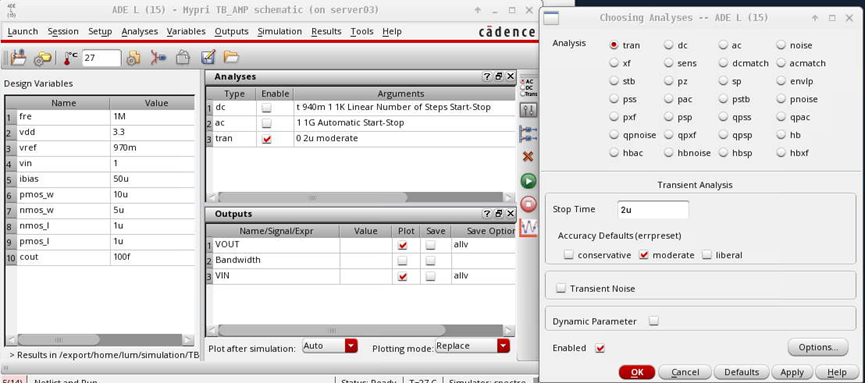
Task: Open the edit variables sliders icon
Action: pyautogui.click(x=528, y=110)
